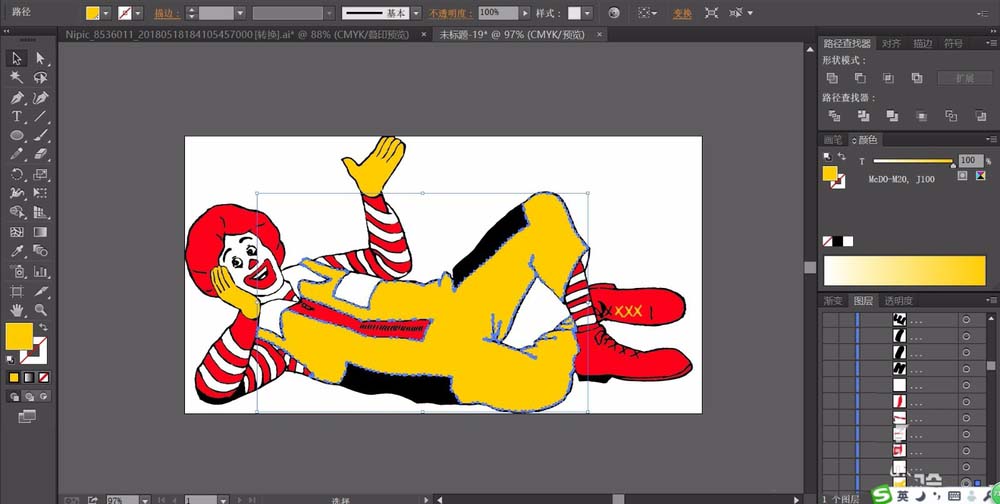The height and width of the screenshot is (504, 1000).
Task: Expand the stroke style 基本 dropdown
Action: click(x=419, y=13)
